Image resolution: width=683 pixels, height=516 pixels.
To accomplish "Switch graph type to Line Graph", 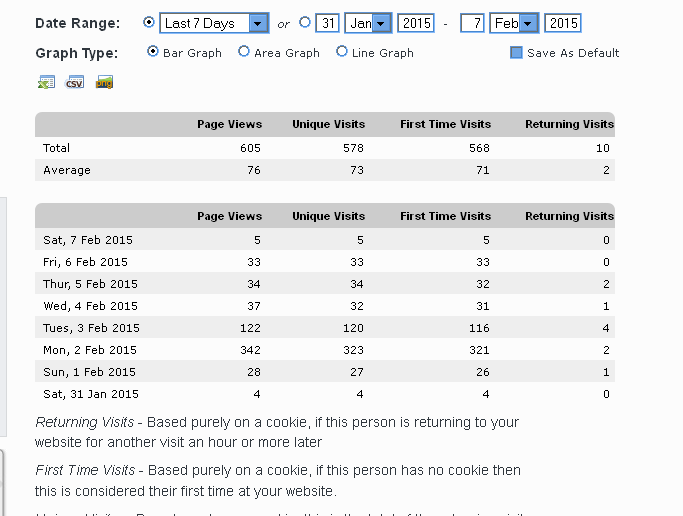I will point(342,52).
